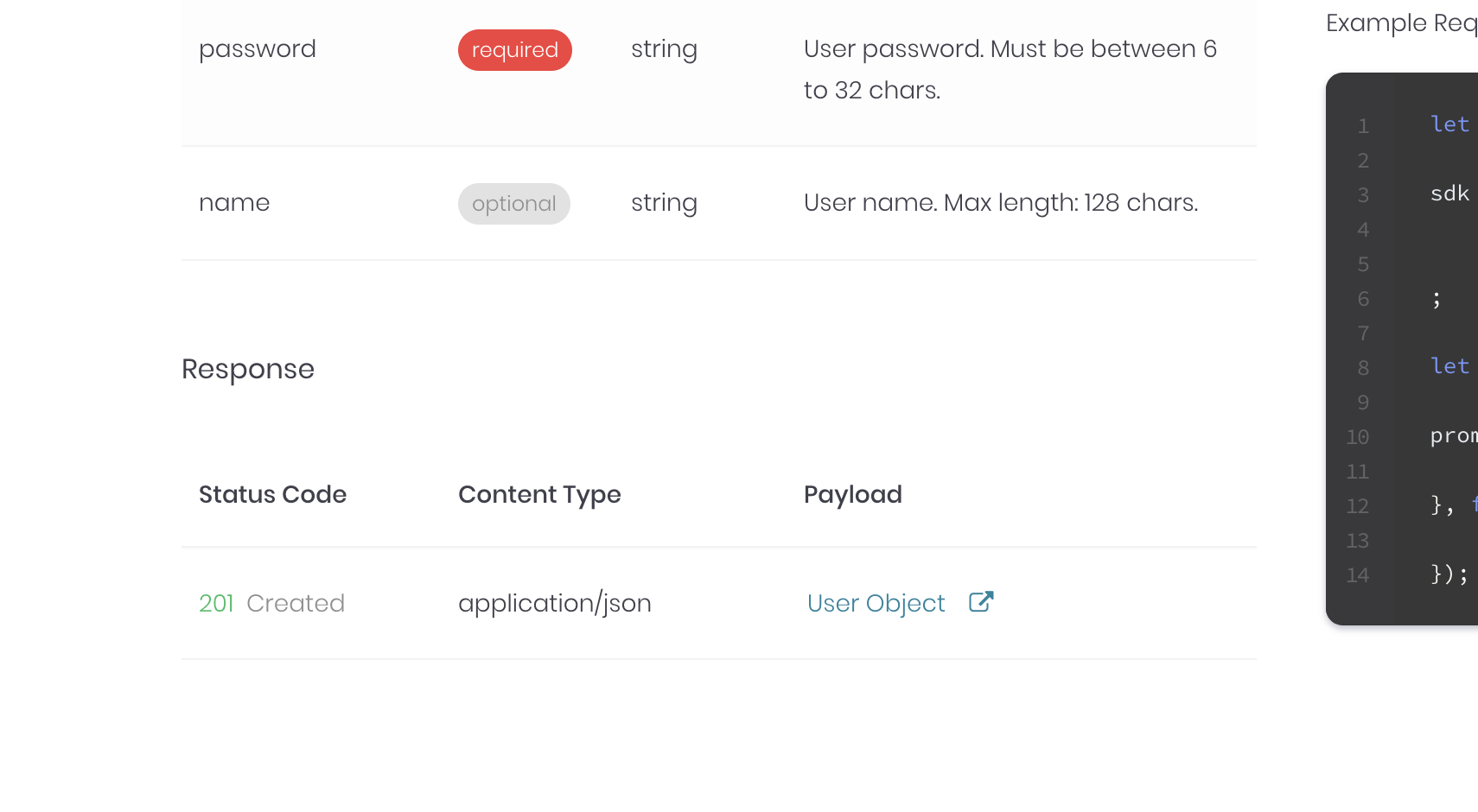The image size is (1478, 812).
Task: Click the application/json content type
Action: pyautogui.click(x=554, y=603)
